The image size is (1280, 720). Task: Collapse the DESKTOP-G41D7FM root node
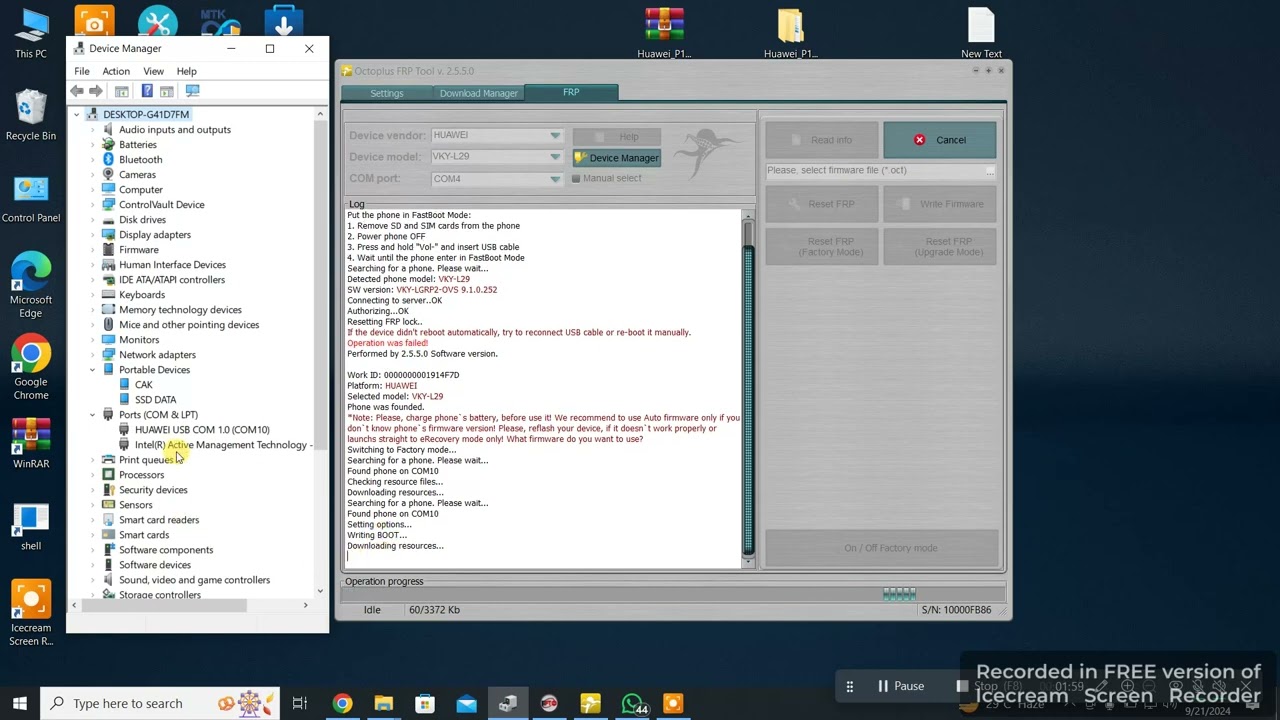point(77,115)
